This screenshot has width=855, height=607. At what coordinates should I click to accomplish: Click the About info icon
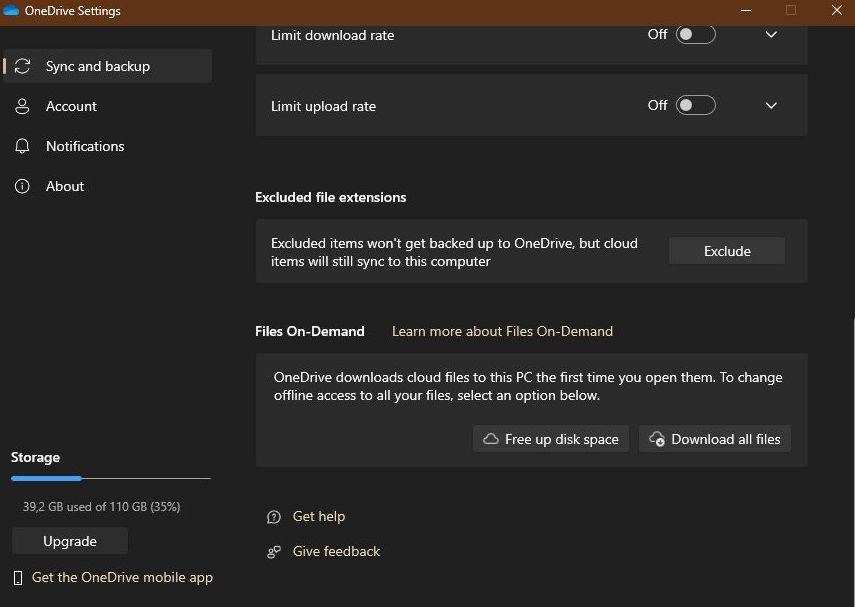pyautogui.click(x=22, y=186)
